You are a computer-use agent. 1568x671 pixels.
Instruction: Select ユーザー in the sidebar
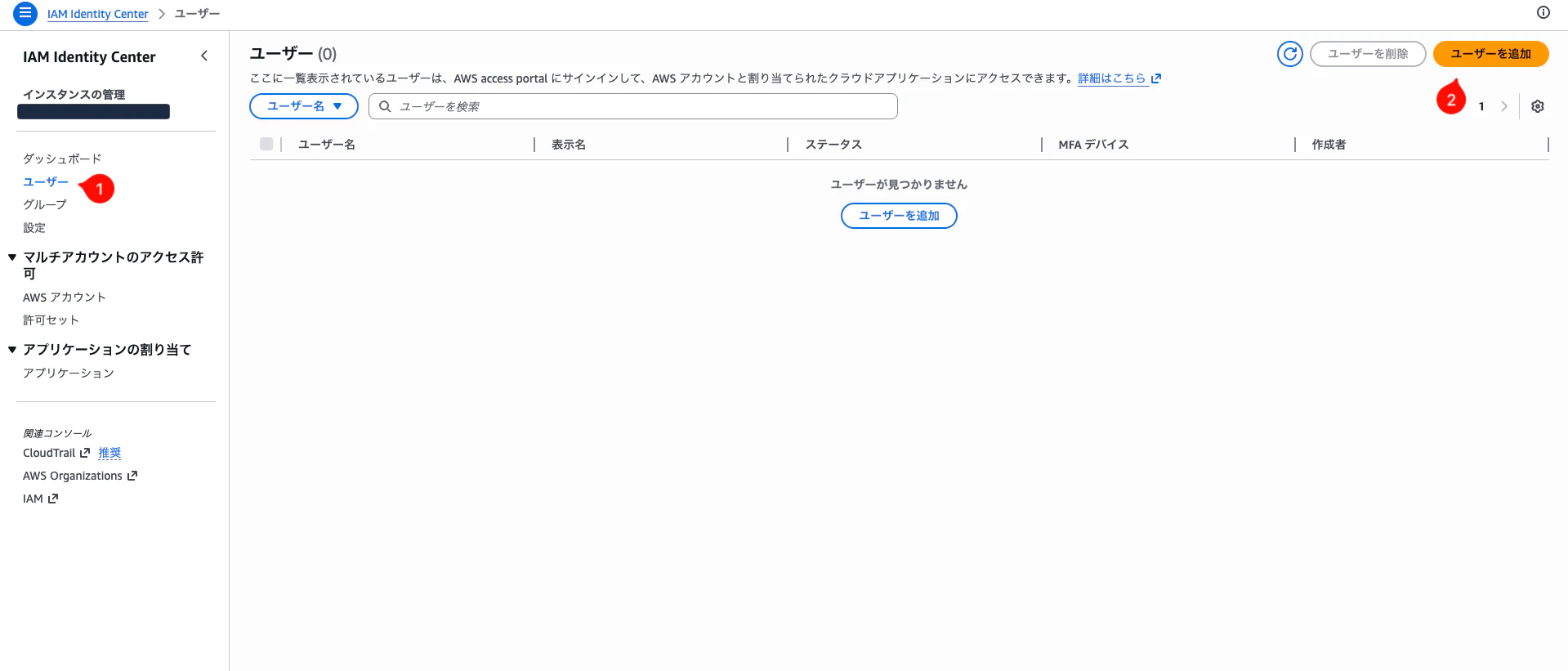click(x=46, y=181)
